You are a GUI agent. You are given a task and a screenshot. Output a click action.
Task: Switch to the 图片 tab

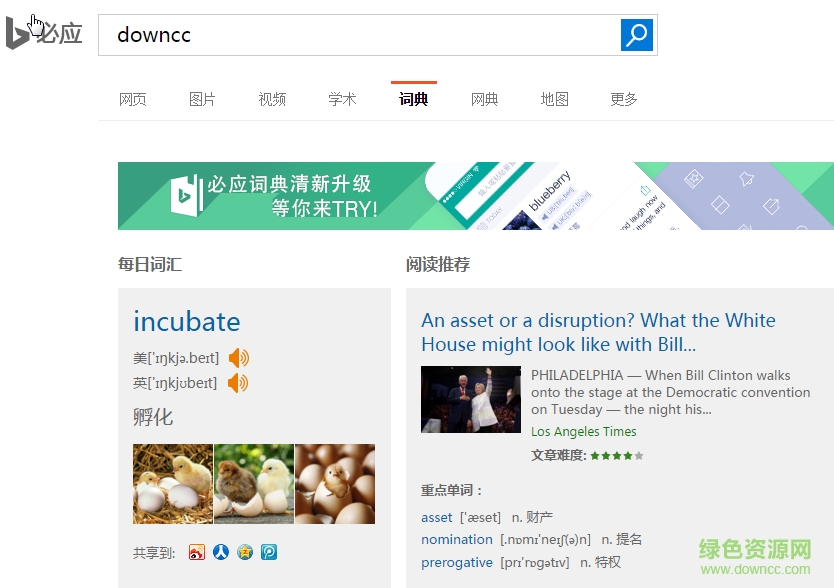pyautogui.click(x=202, y=100)
